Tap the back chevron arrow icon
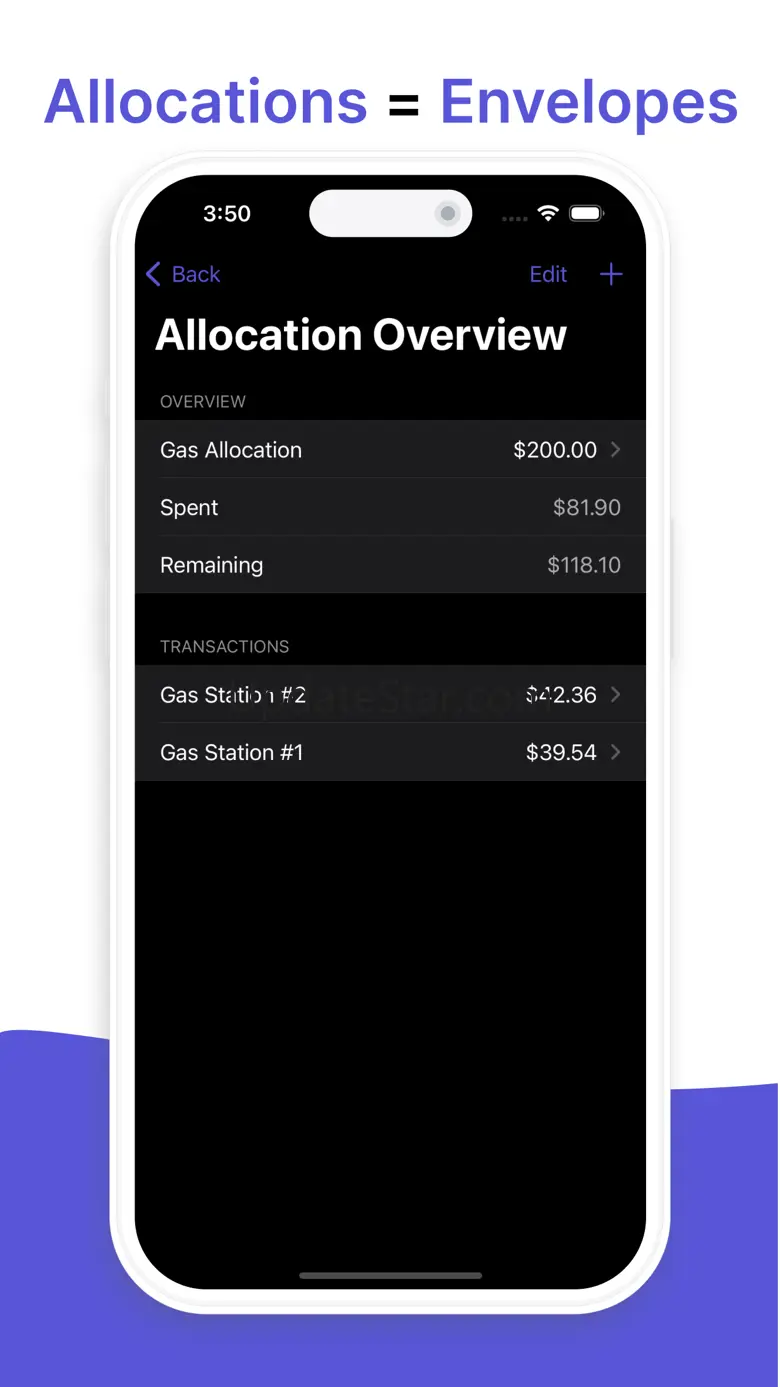 click(153, 274)
